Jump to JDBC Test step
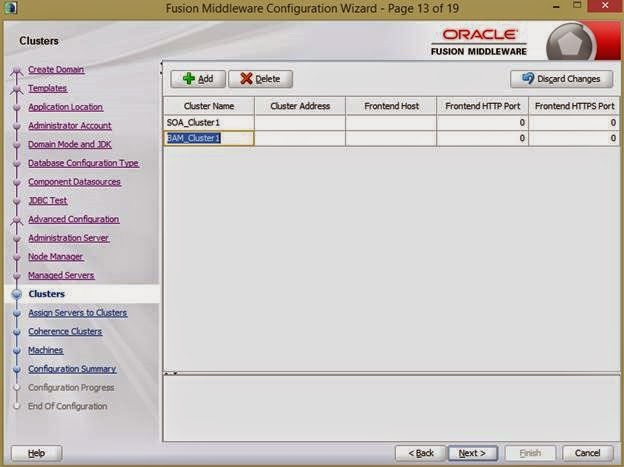The width and height of the screenshot is (624, 467). 48,200
